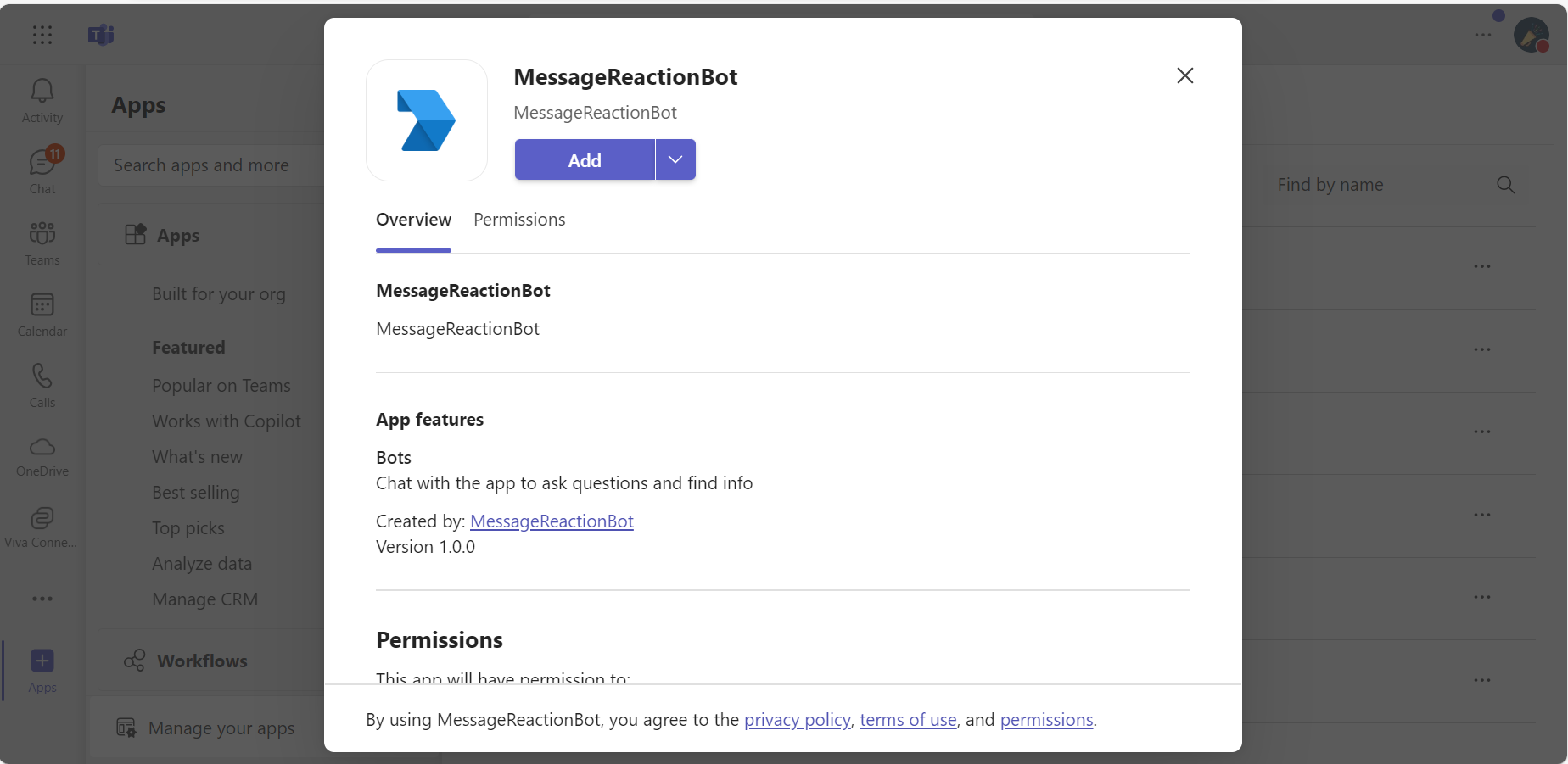1568x764 pixels.
Task: Switch to the Overview tab
Action: [x=413, y=220]
